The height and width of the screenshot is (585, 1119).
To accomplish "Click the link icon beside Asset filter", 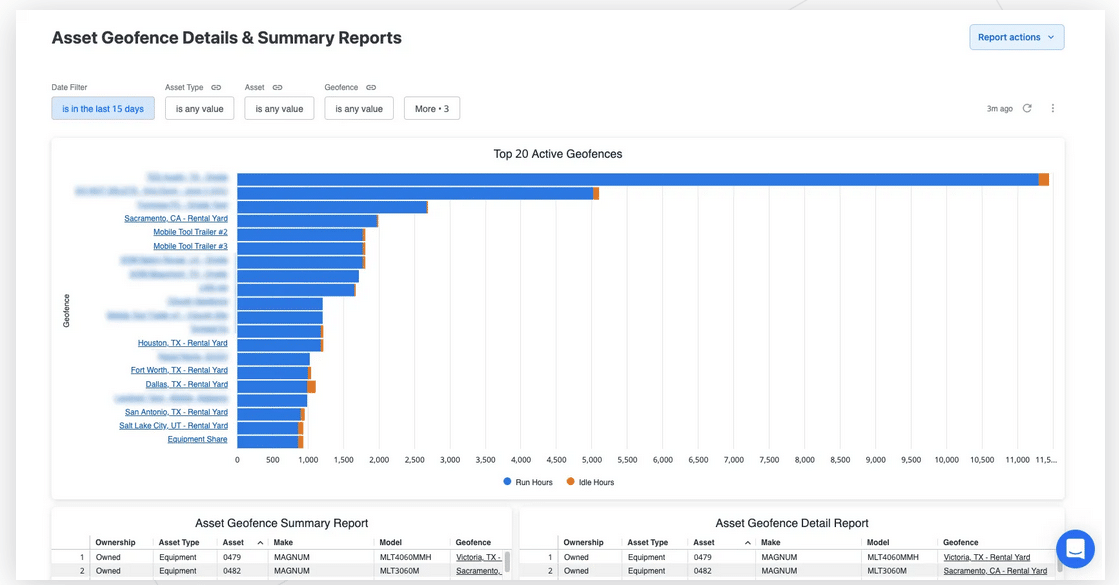I will [x=277, y=88].
